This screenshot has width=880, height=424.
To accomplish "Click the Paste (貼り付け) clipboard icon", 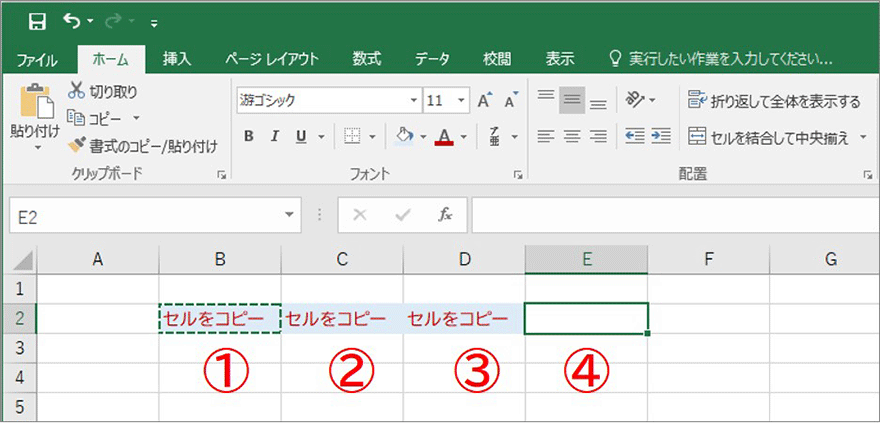I will click(35, 103).
